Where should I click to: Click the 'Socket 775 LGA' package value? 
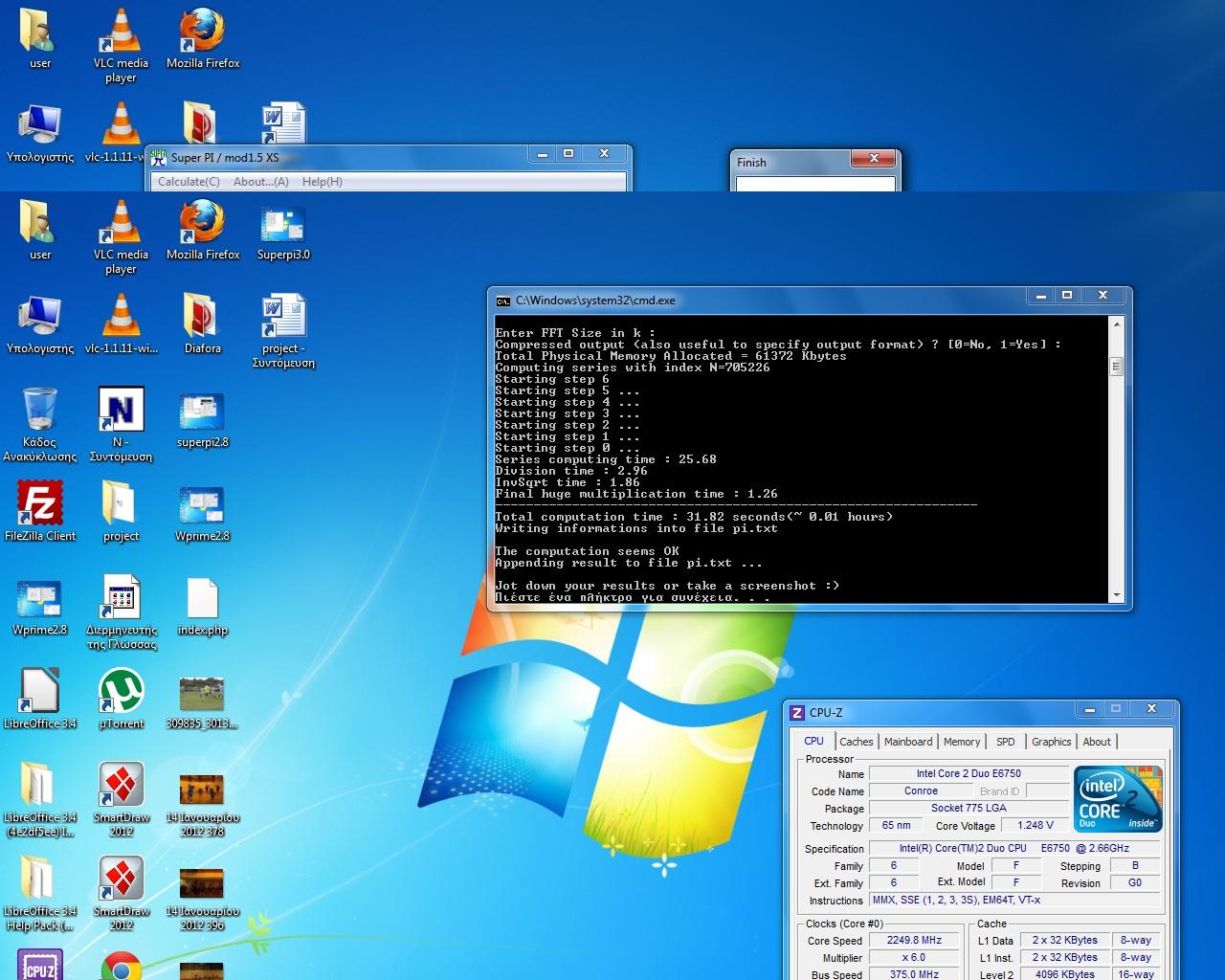coord(969,808)
